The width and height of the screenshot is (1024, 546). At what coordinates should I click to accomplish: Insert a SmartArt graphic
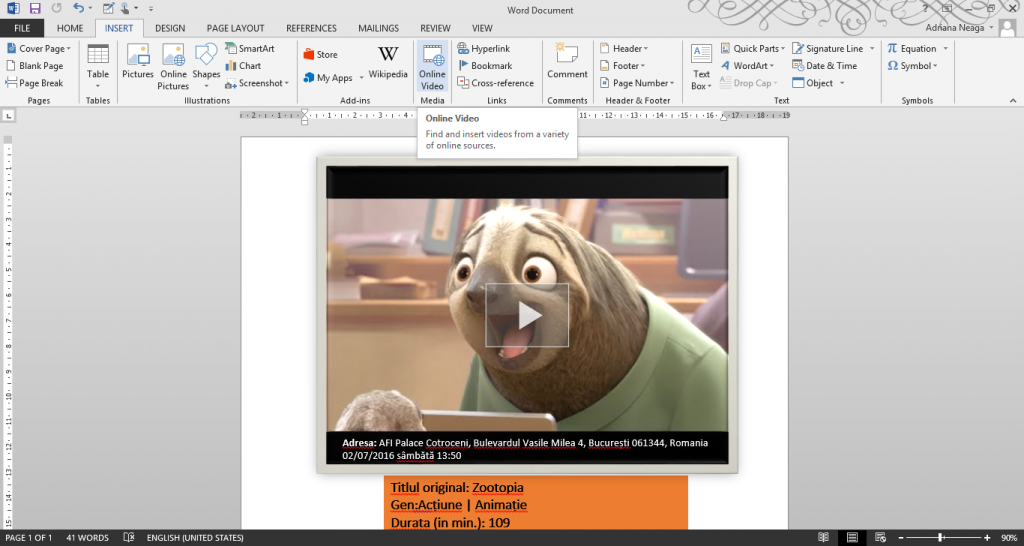click(250, 48)
